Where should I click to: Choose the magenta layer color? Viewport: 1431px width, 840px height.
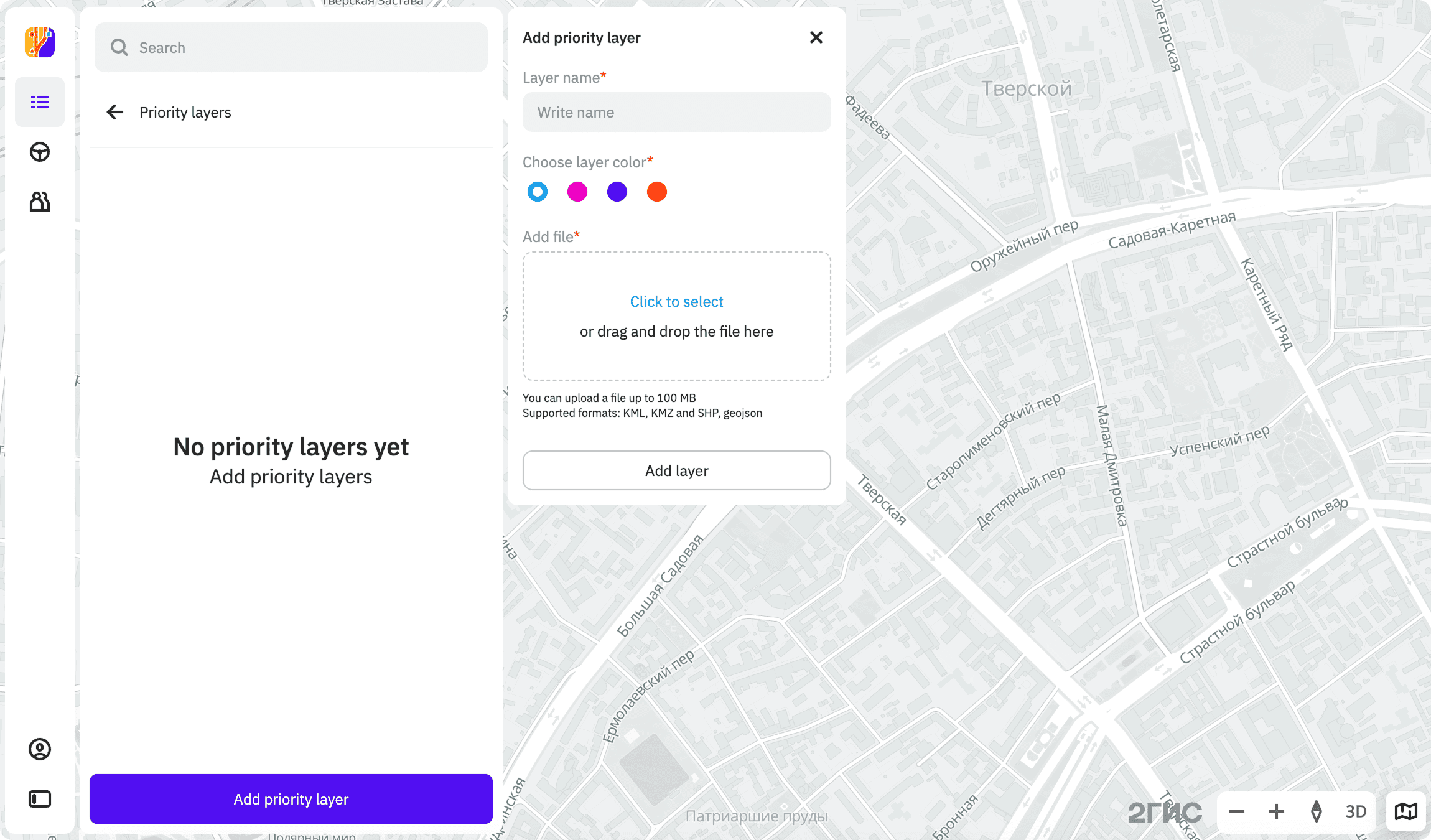577,192
